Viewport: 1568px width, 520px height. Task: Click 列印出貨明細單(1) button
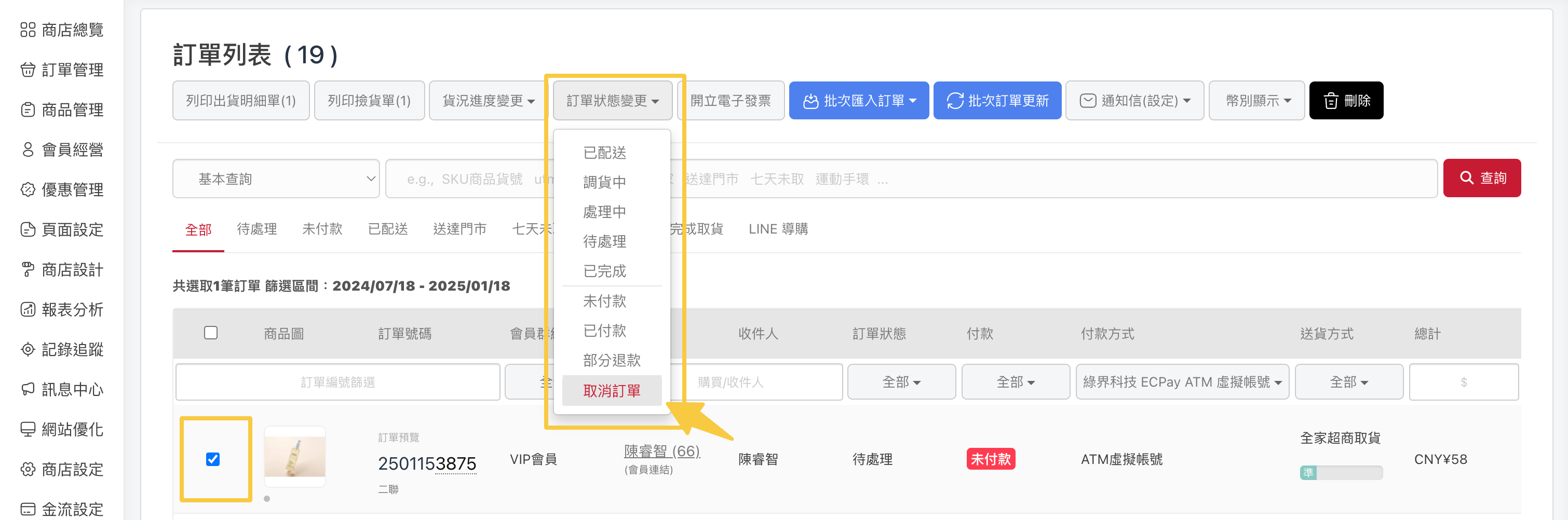pos(241,101)
